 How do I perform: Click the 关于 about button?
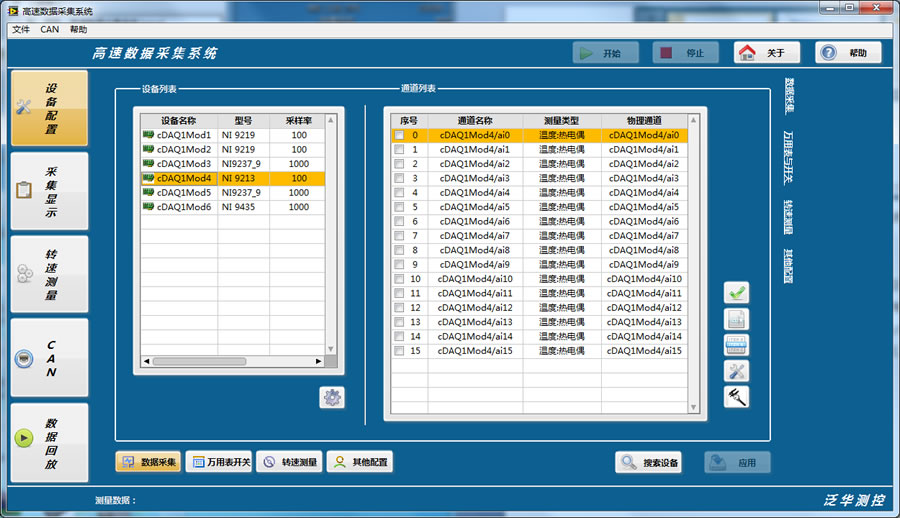[x=766, y=53]
